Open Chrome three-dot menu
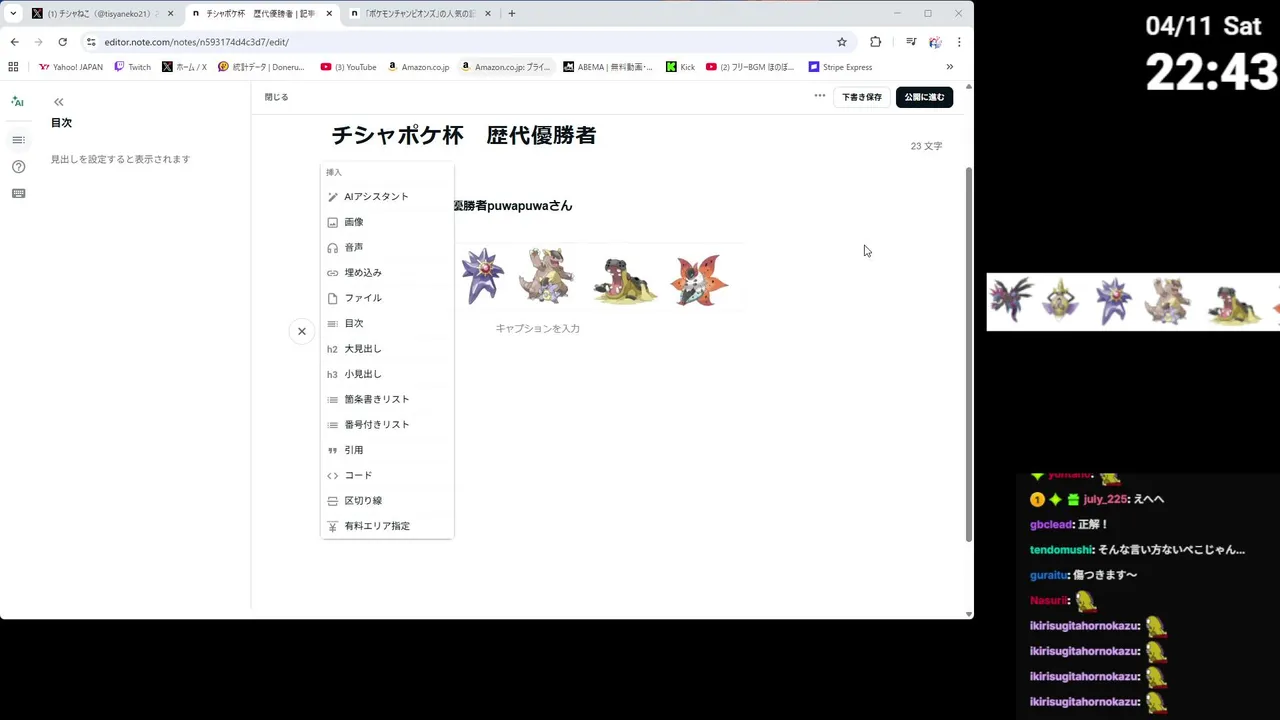 click(959, 42)
